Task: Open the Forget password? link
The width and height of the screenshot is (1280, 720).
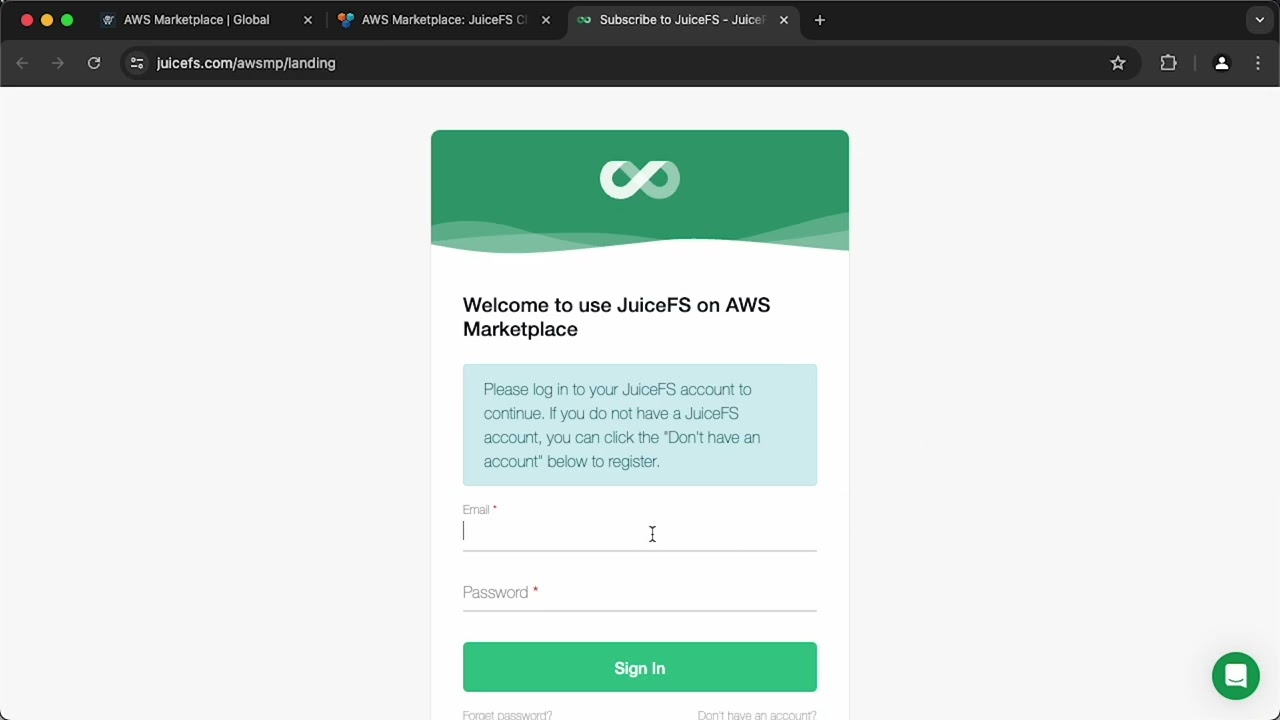Action: (507, 714)
